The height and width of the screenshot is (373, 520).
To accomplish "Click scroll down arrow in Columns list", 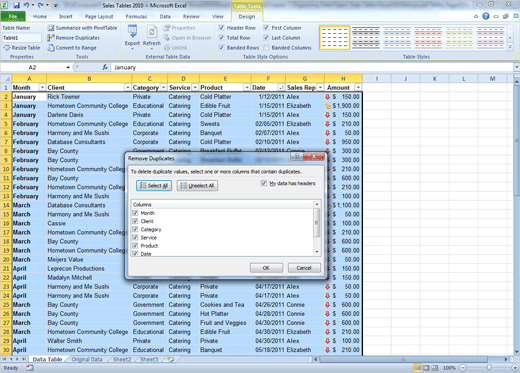I will tap(317, 252).
